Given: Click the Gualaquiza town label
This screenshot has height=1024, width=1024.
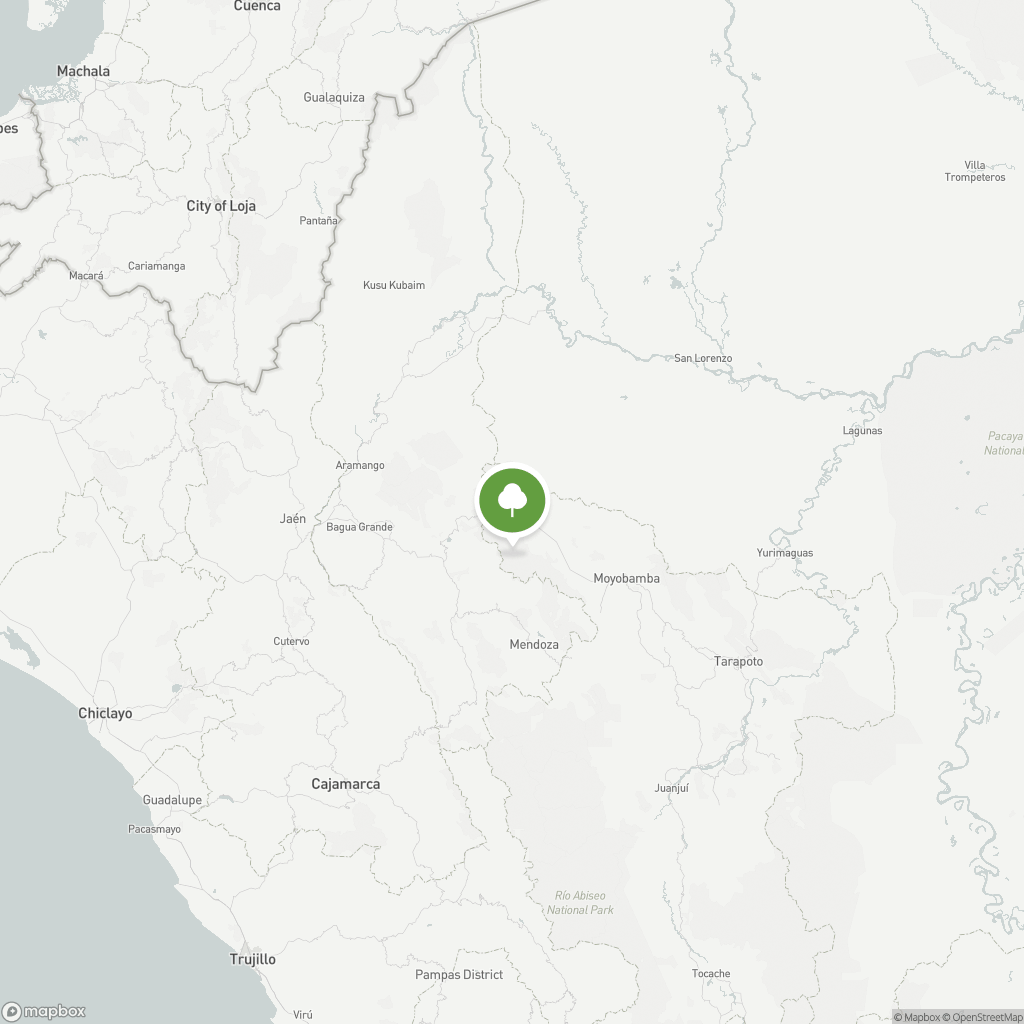Looking at the screenshot, I should [x=334, y=97].
